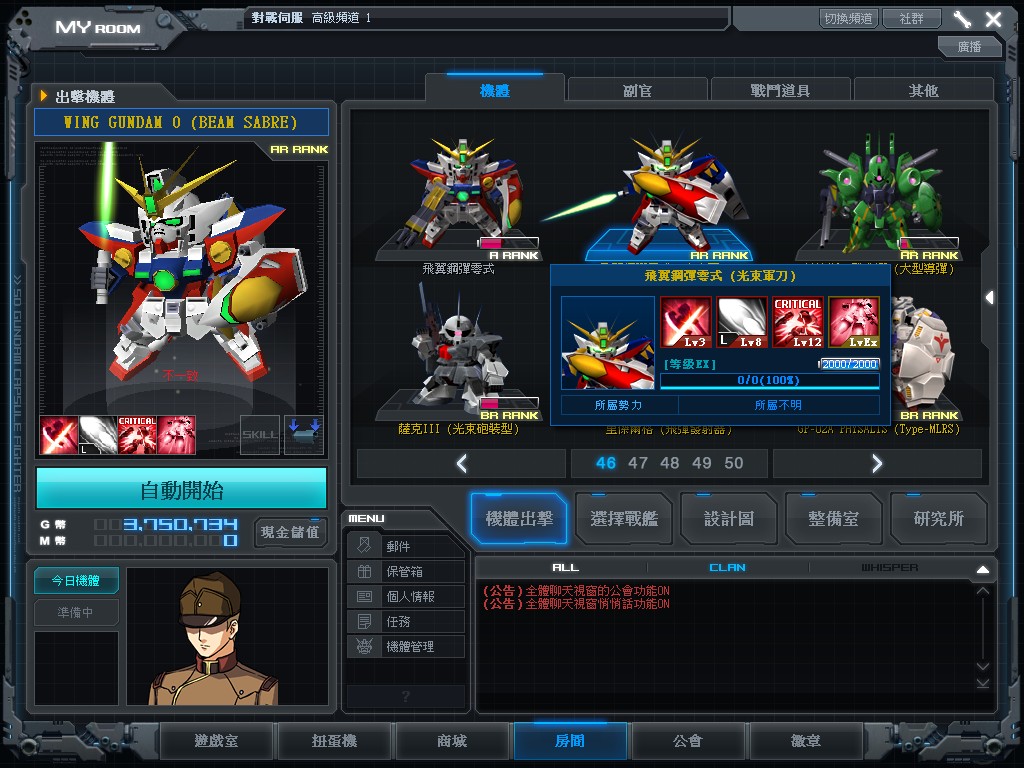Screen dimensions: 1024x768
Task: Show the WHISPER chat tab
Action: 889,568
